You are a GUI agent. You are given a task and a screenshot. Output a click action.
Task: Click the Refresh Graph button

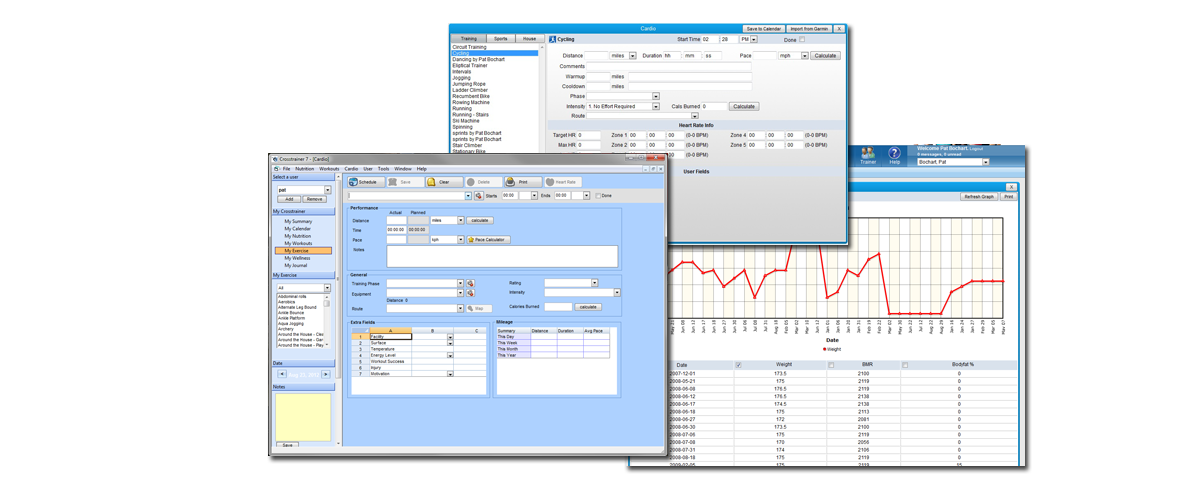(979, 197)
